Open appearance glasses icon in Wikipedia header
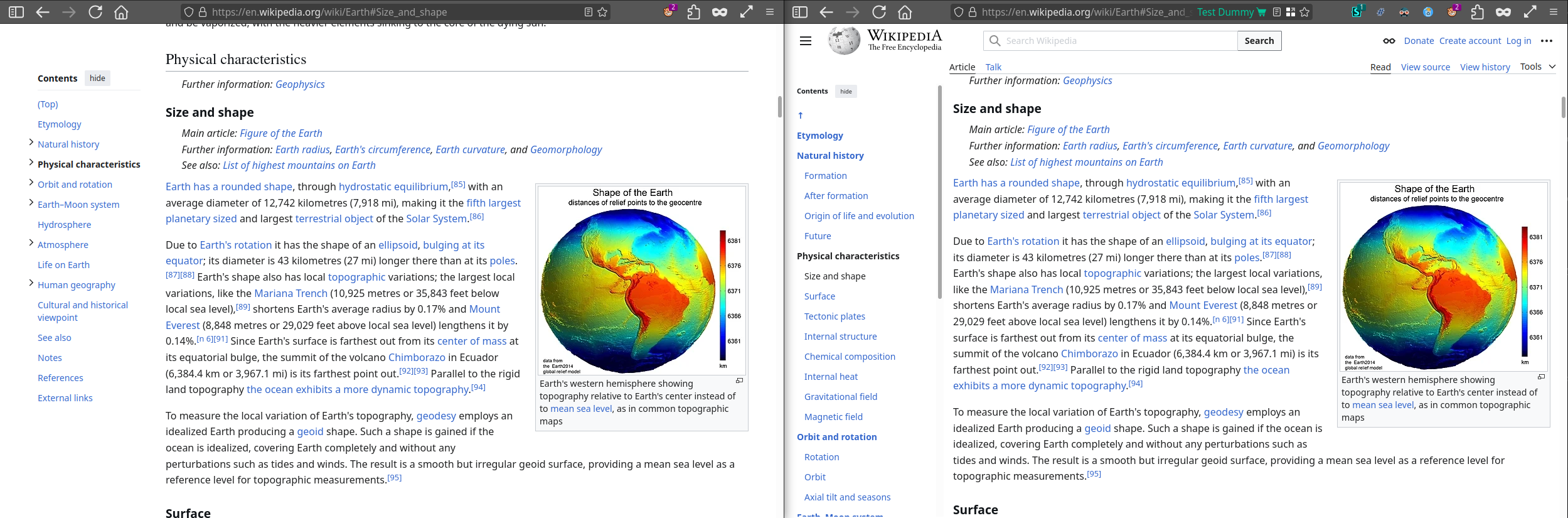The image size is (1568, 518). click(x=1389, y=41)
